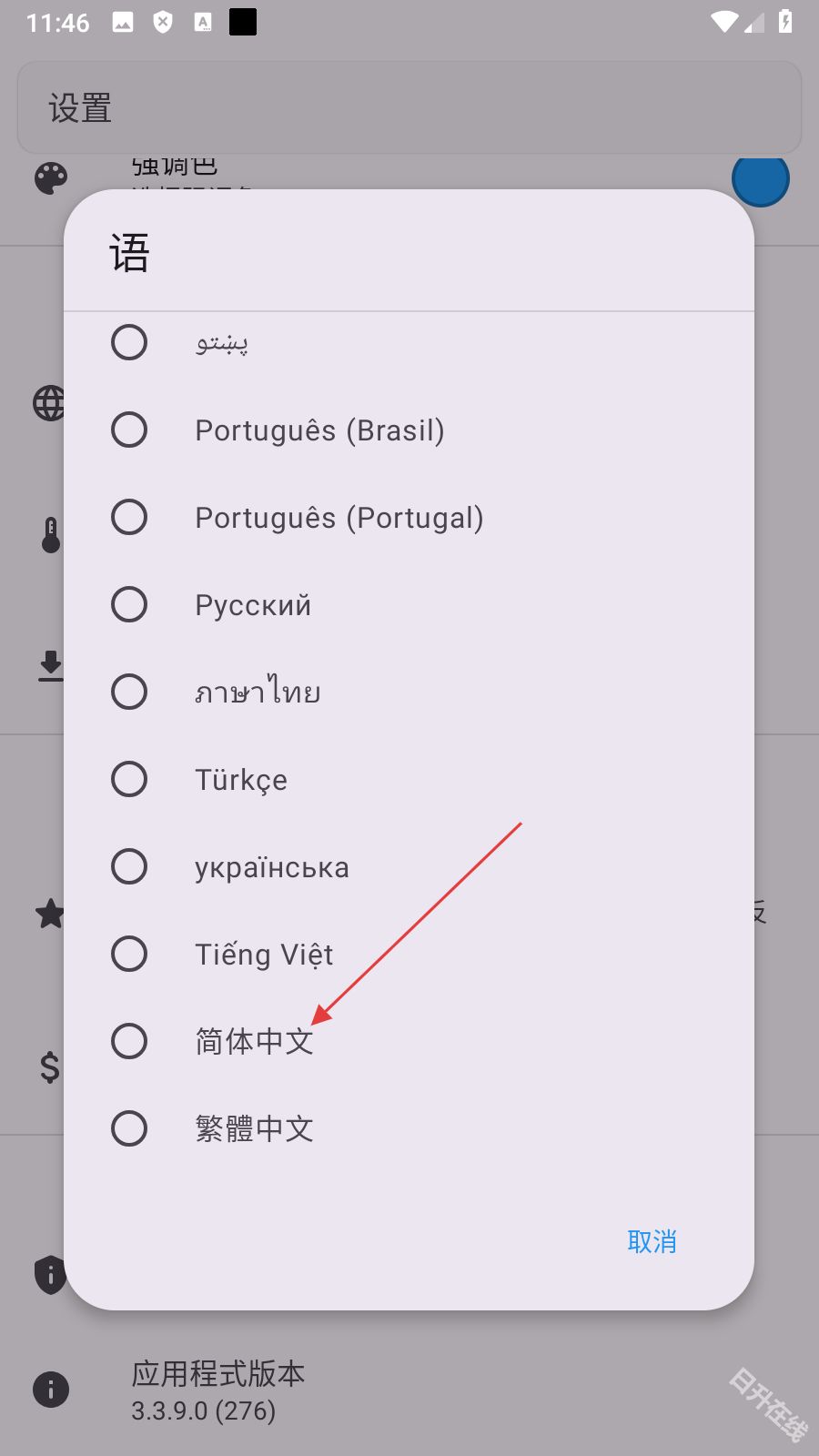The height and width of the screenshot is (1456, 819).
Task: Click the globe language icon
Action: 47,401
